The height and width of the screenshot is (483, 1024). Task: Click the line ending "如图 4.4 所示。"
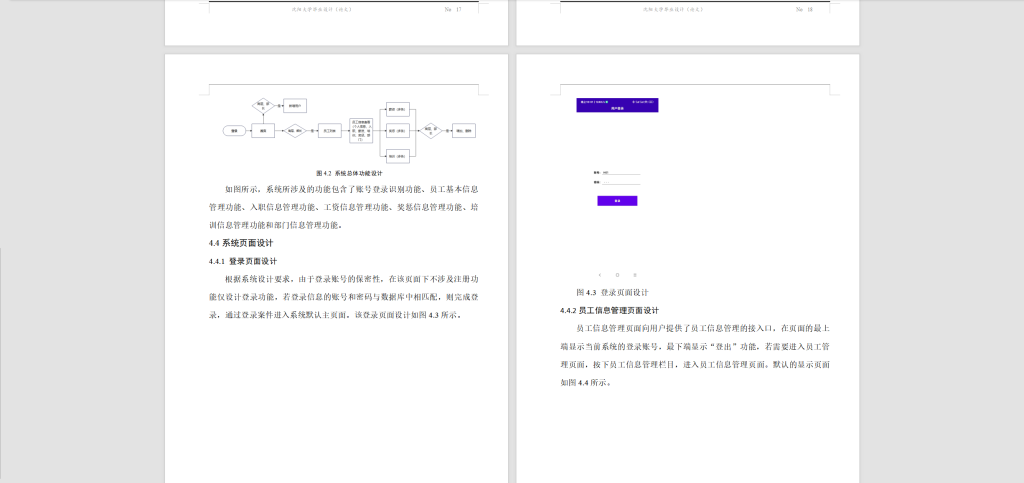click(586, 383)
